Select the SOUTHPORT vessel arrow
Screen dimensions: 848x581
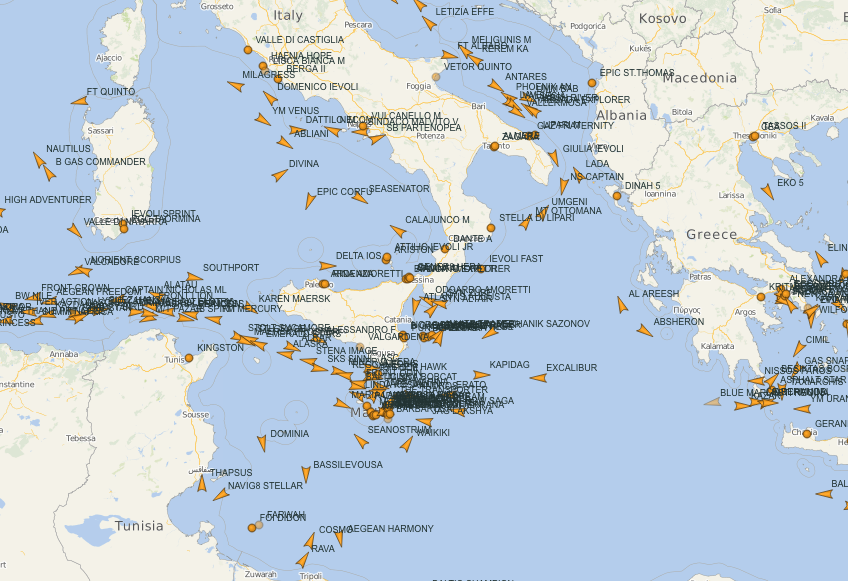click(194, 277)
